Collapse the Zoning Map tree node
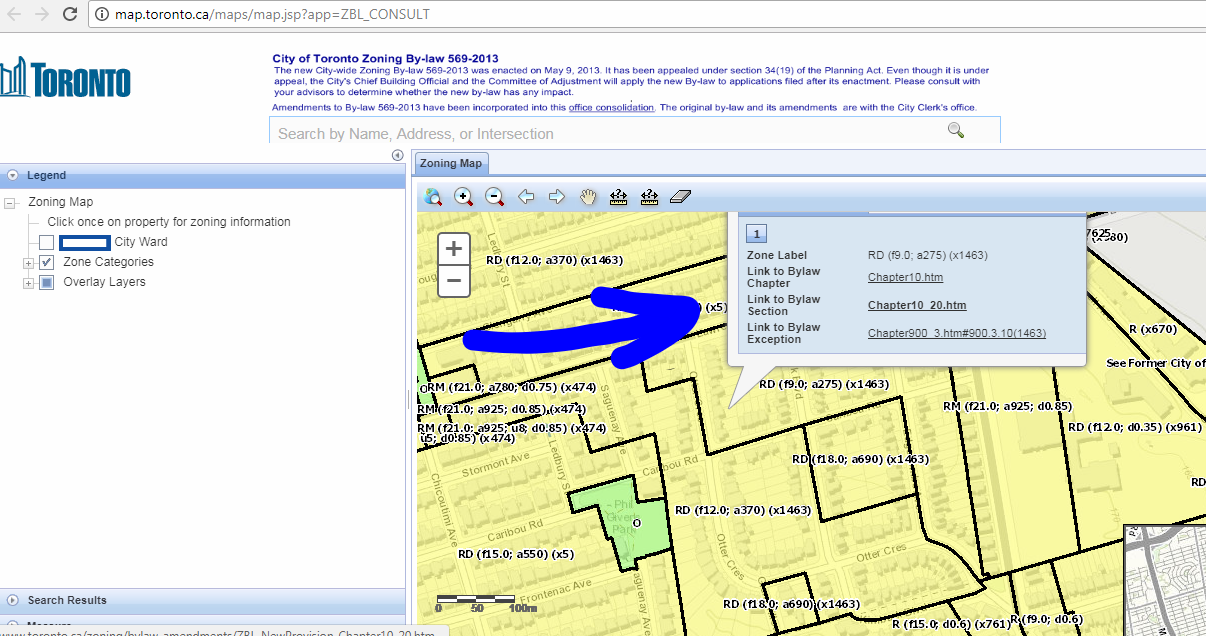 pyautogui.click(x=10, y=203)
